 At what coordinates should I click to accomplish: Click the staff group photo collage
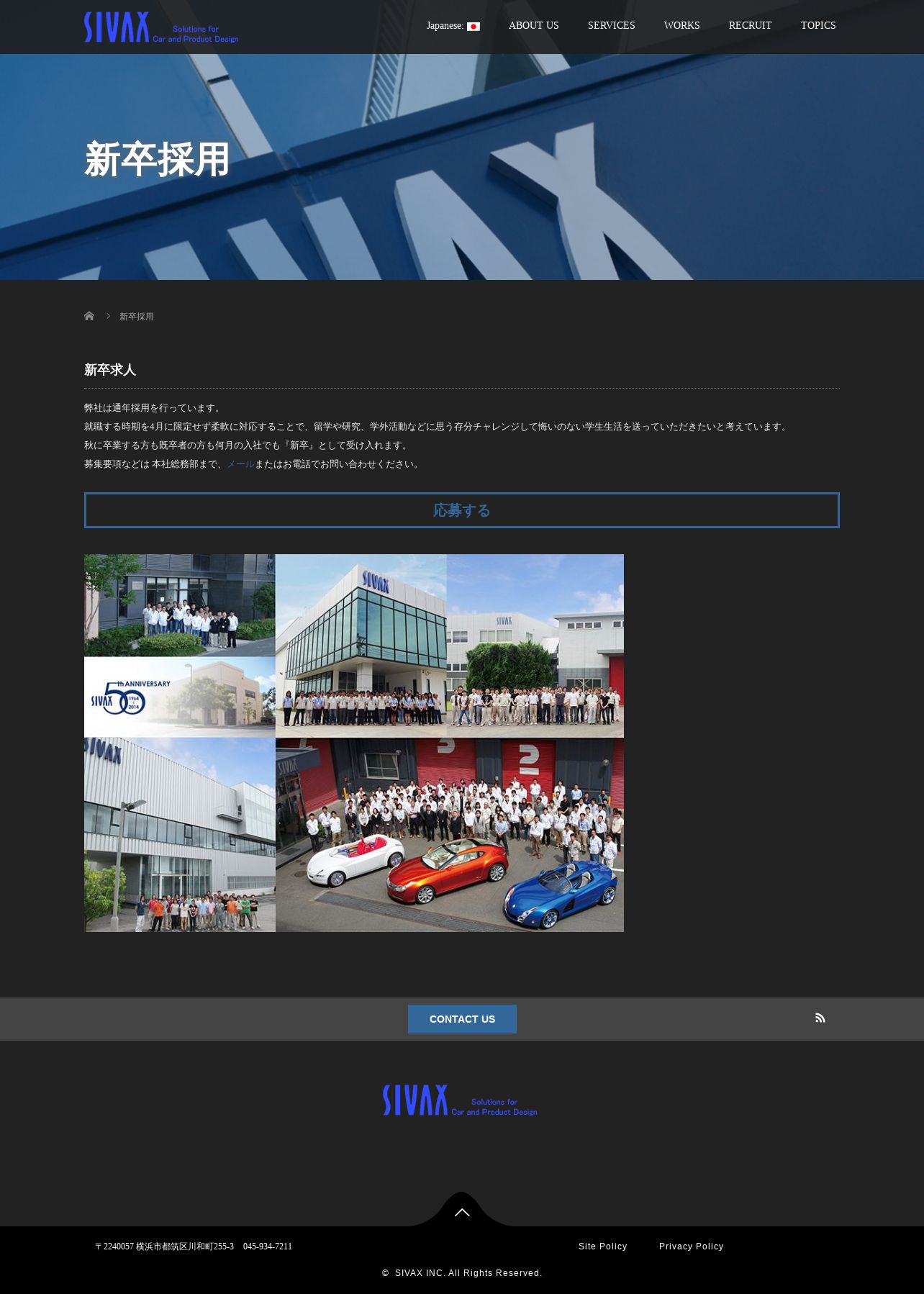354,743
